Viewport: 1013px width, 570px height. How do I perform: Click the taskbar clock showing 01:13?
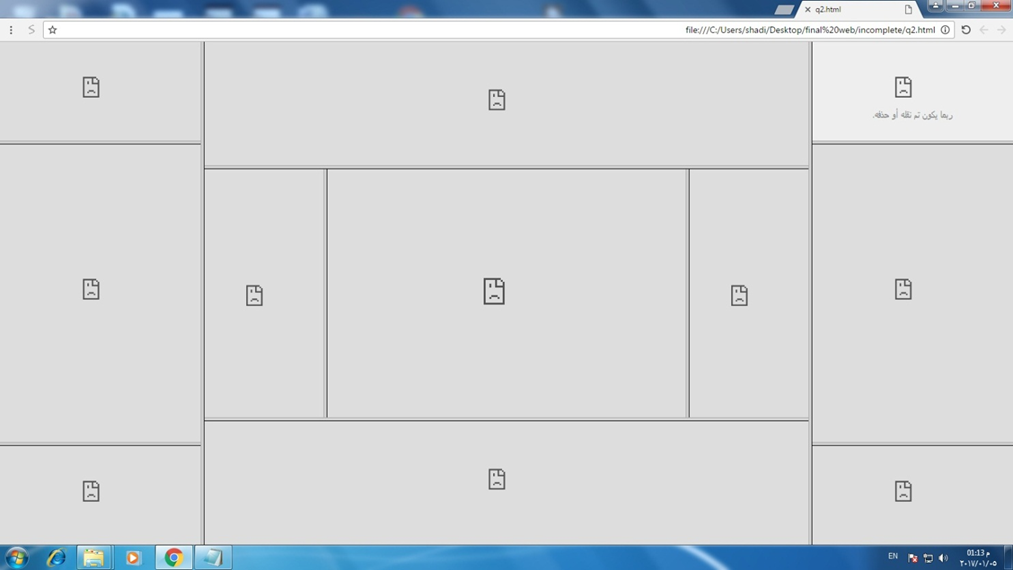(978, 558)
